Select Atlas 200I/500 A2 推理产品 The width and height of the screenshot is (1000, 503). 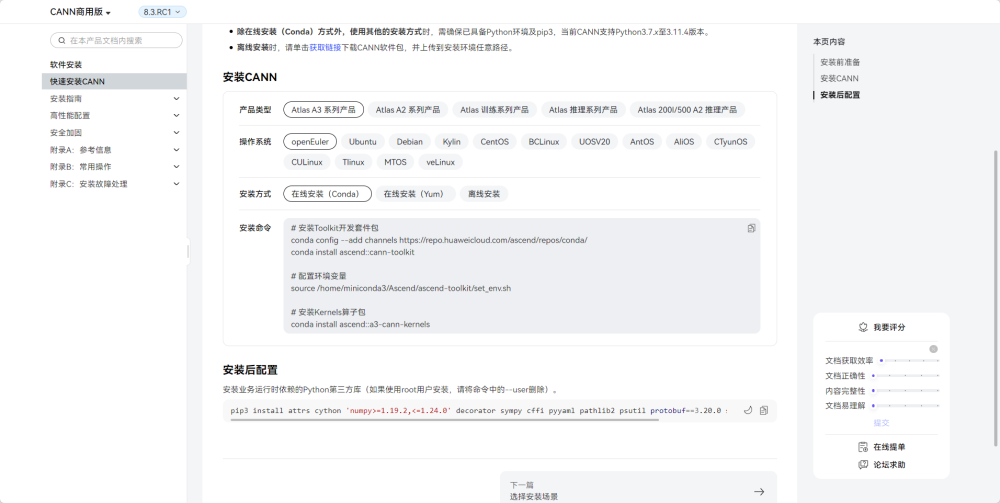coord(688,110)
